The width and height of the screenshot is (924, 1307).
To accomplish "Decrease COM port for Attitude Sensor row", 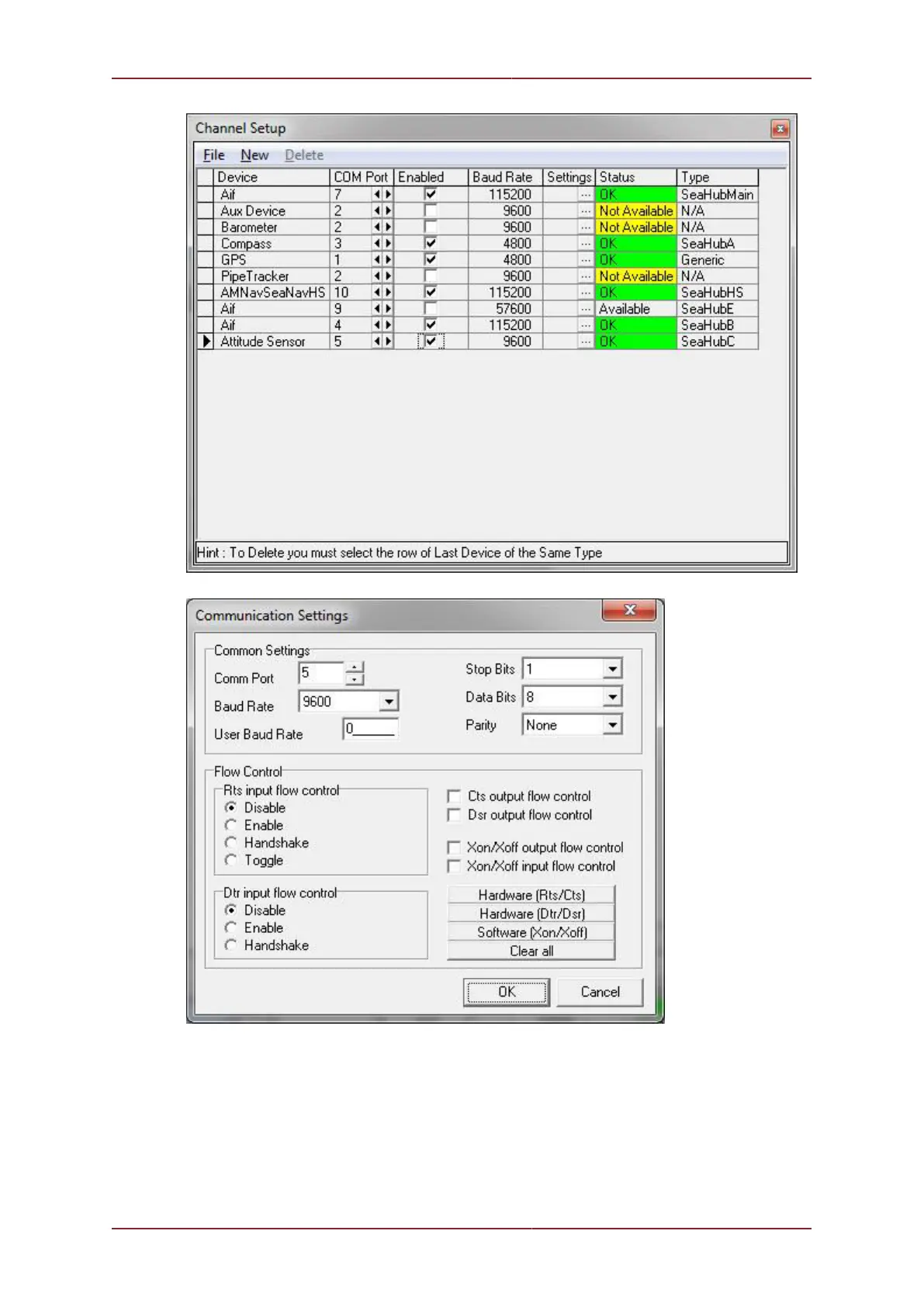I will pos(377,341).
